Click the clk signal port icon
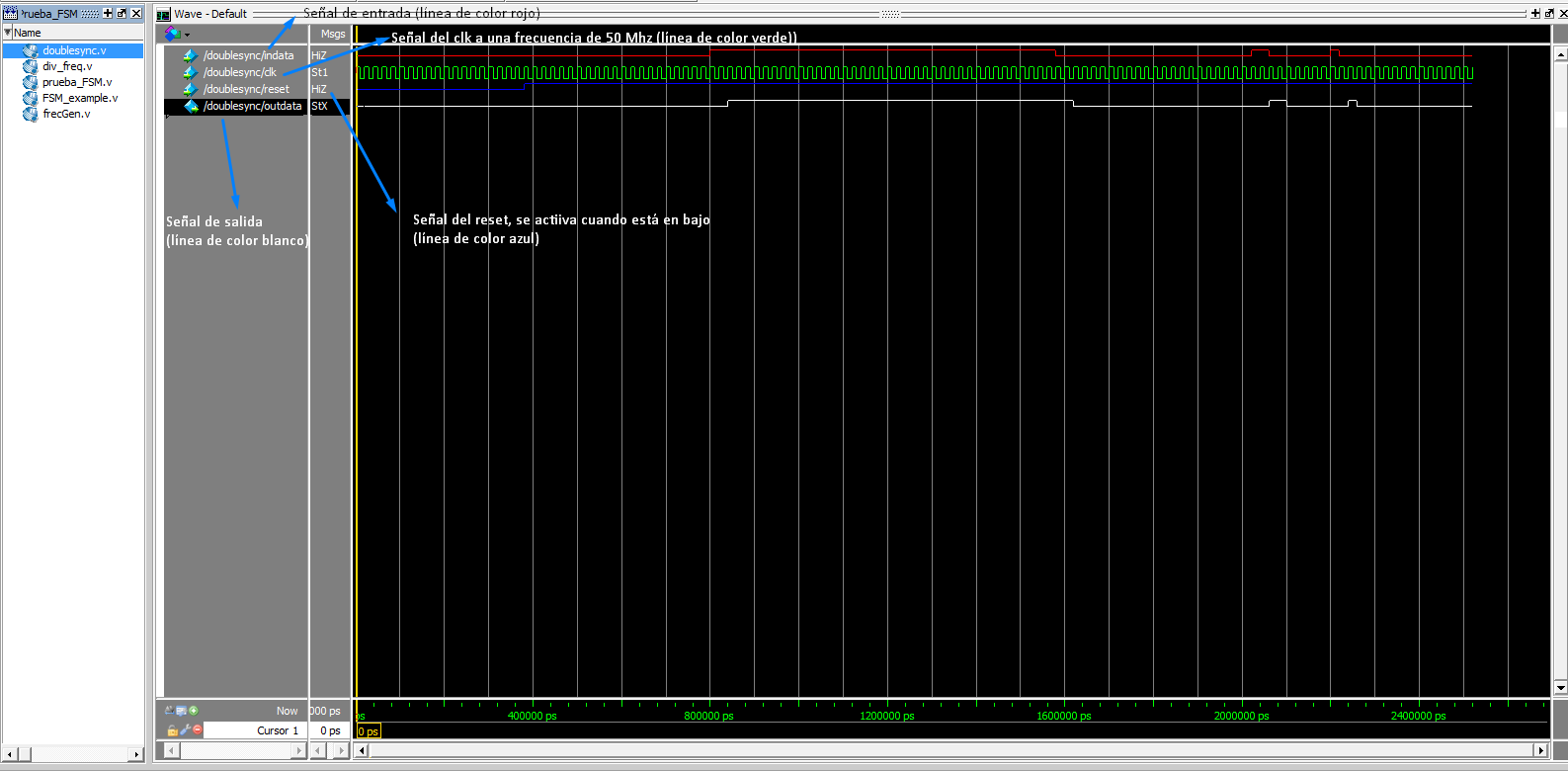Image resolution: width=1568 pixels, height=771 pixels. (x=191, y=72)
